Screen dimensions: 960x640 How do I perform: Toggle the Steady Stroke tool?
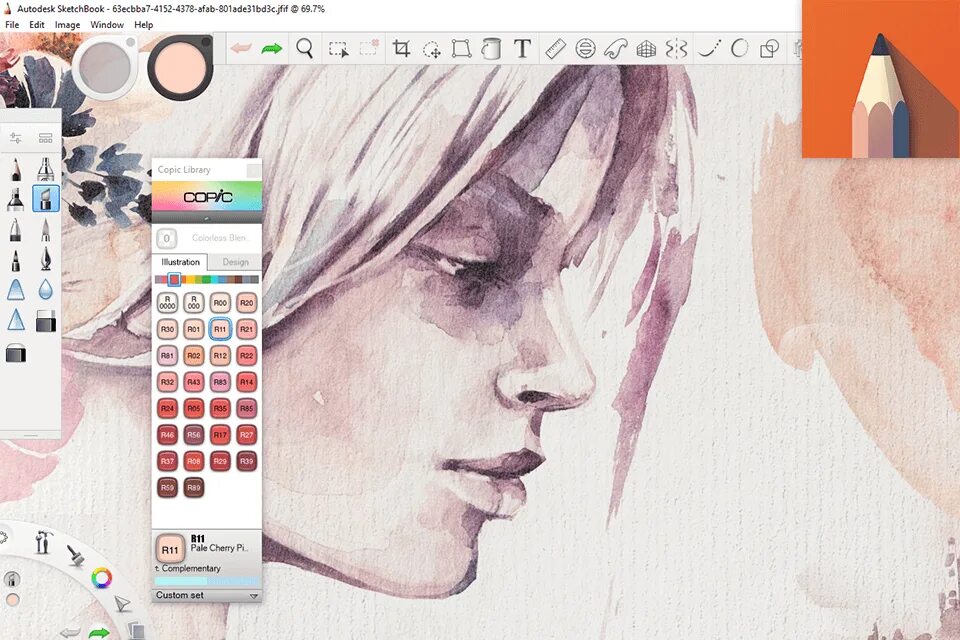pyautogui.click(x=709, y=48)
